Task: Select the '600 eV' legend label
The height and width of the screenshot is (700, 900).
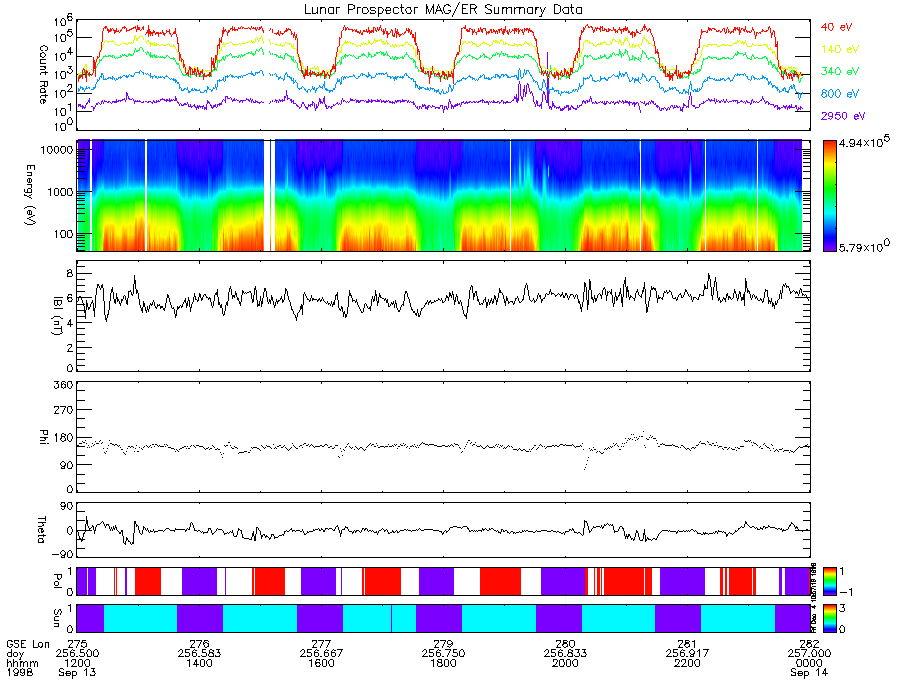Action: [x=840, y=94]
